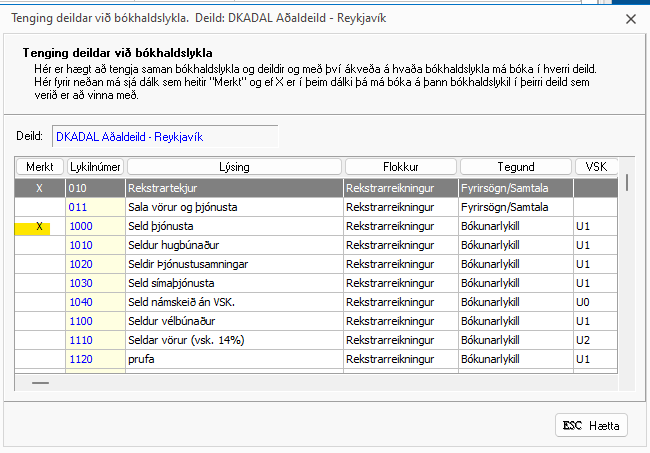Click the Flokkur column header
The image size is (650, 453).
point(400,167)
